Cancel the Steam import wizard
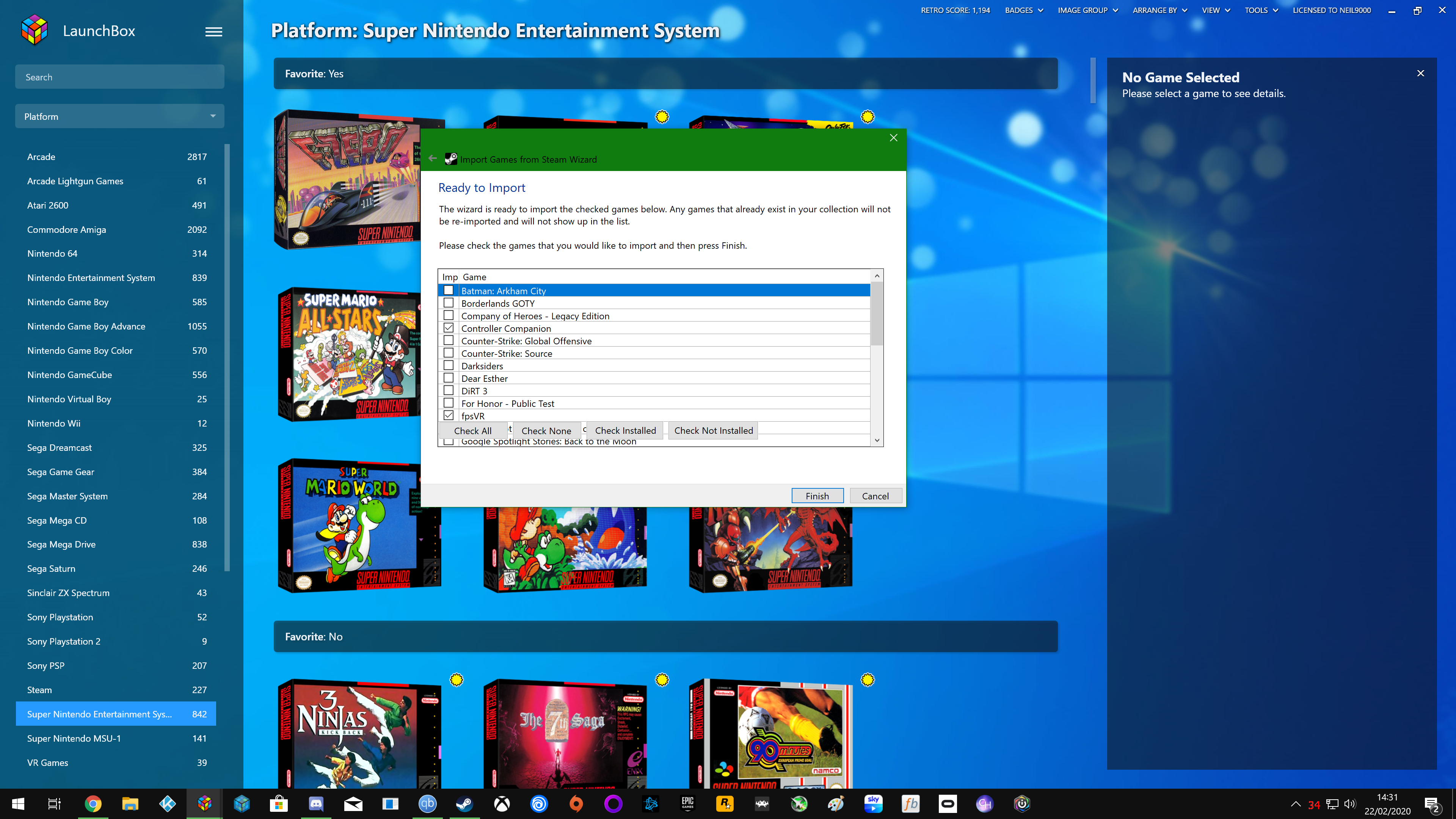The image size is (1456, 819). pyautogui.click(x=875, y=496)
